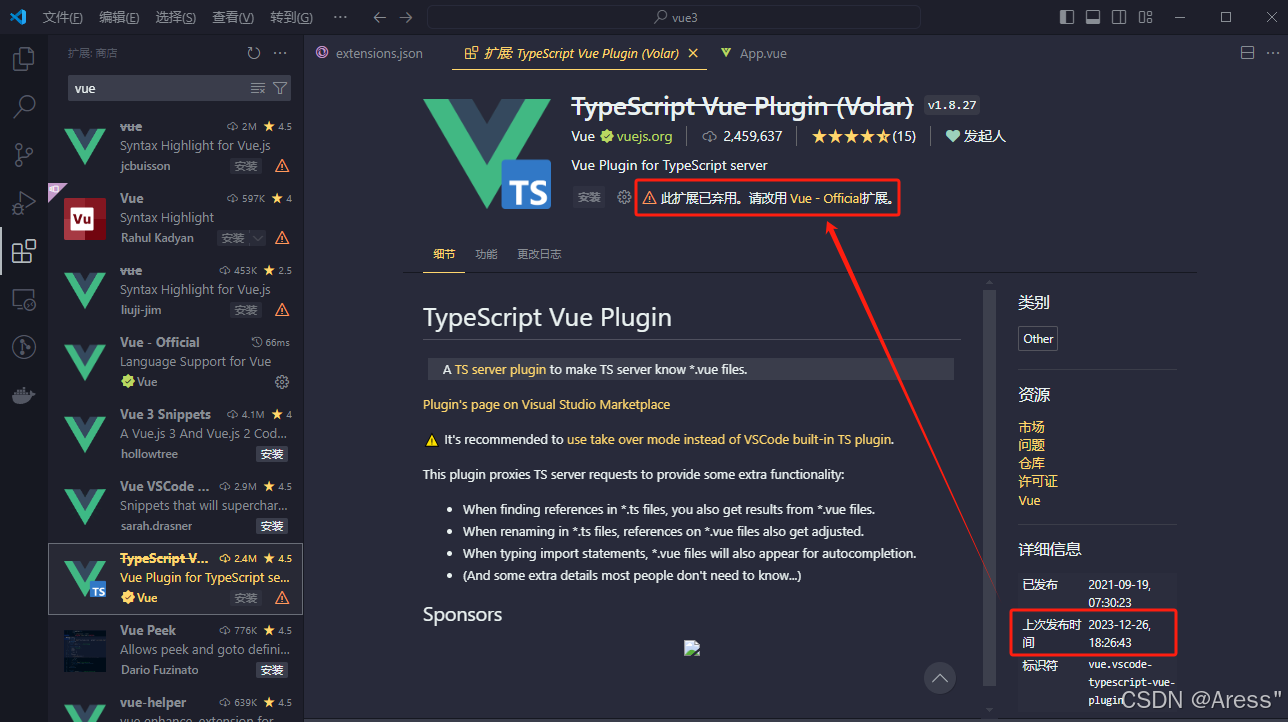The height and width of the screenshot is (722, 1288).
Task: Open the Search view in activity bar
Action: 24,106
